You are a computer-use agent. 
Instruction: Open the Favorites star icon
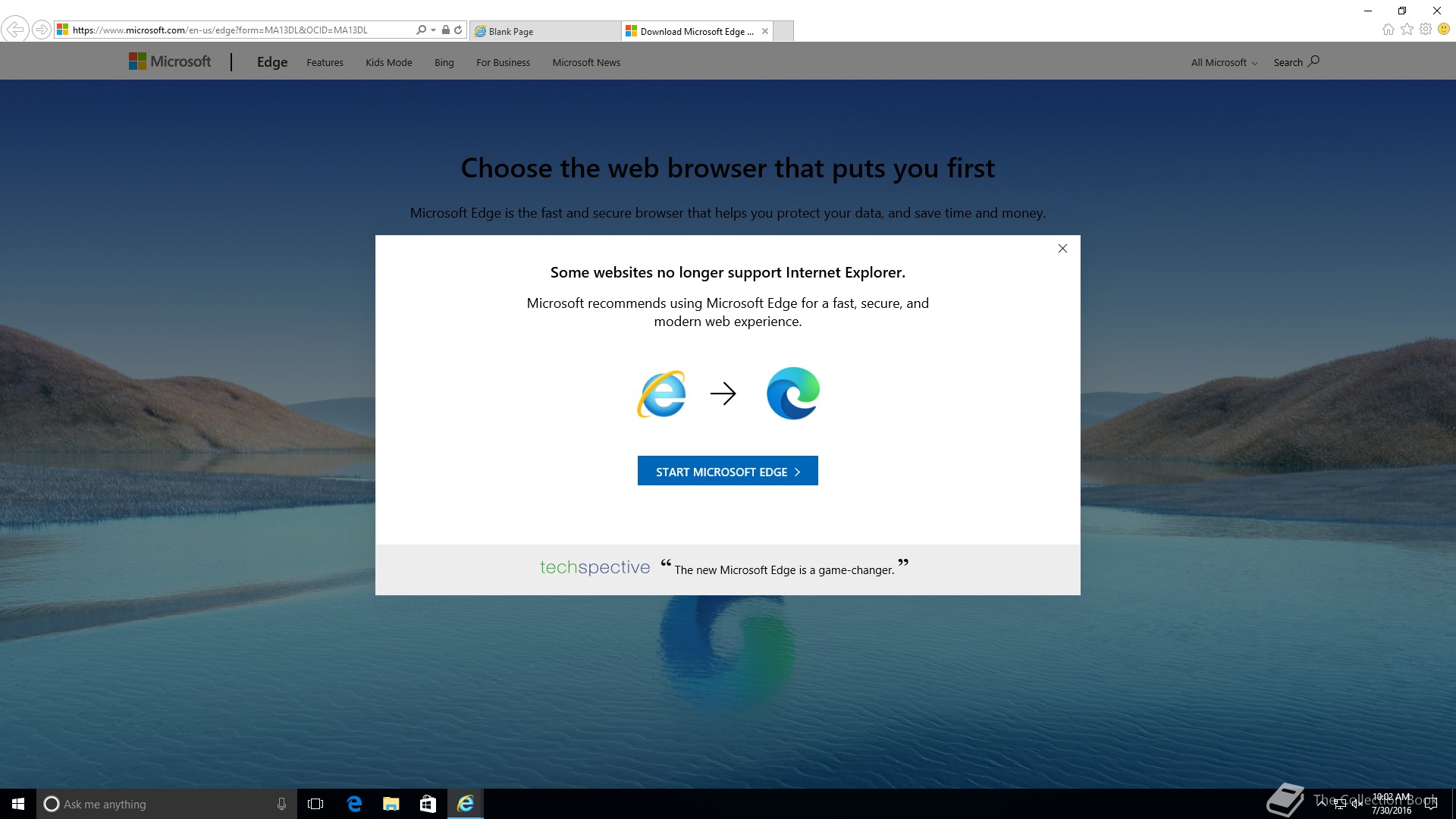[1407, 29]
